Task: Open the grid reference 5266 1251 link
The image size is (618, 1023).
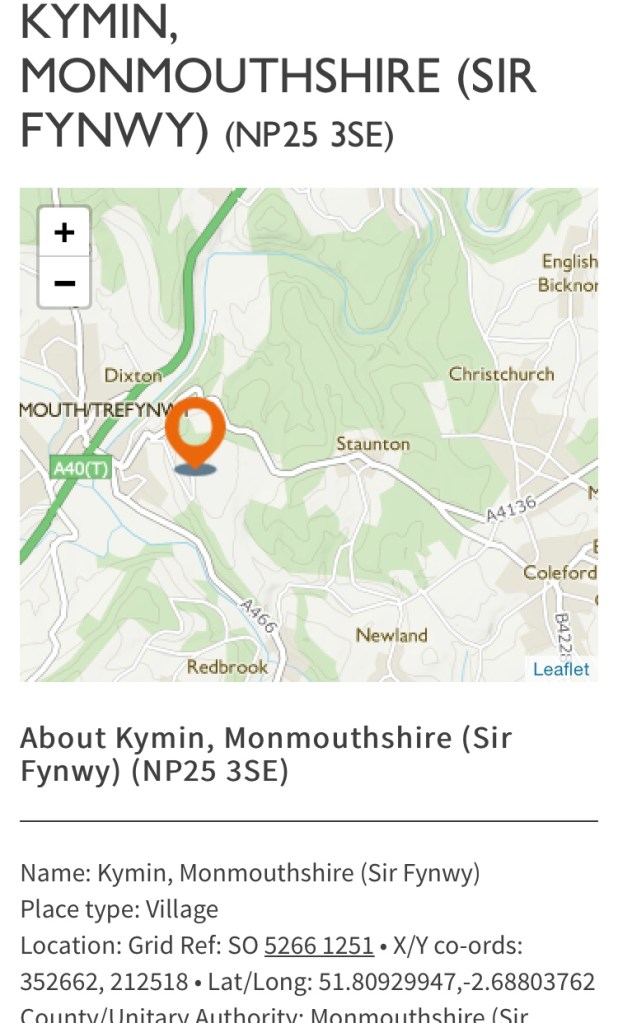Action: [x=318, y=945]
